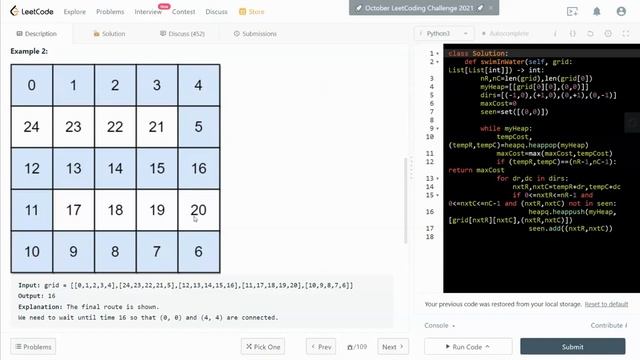Close the October LeetCoding Challenge banner
The image size is (640, 360).
pyautogui.click(x=491, y=8)
